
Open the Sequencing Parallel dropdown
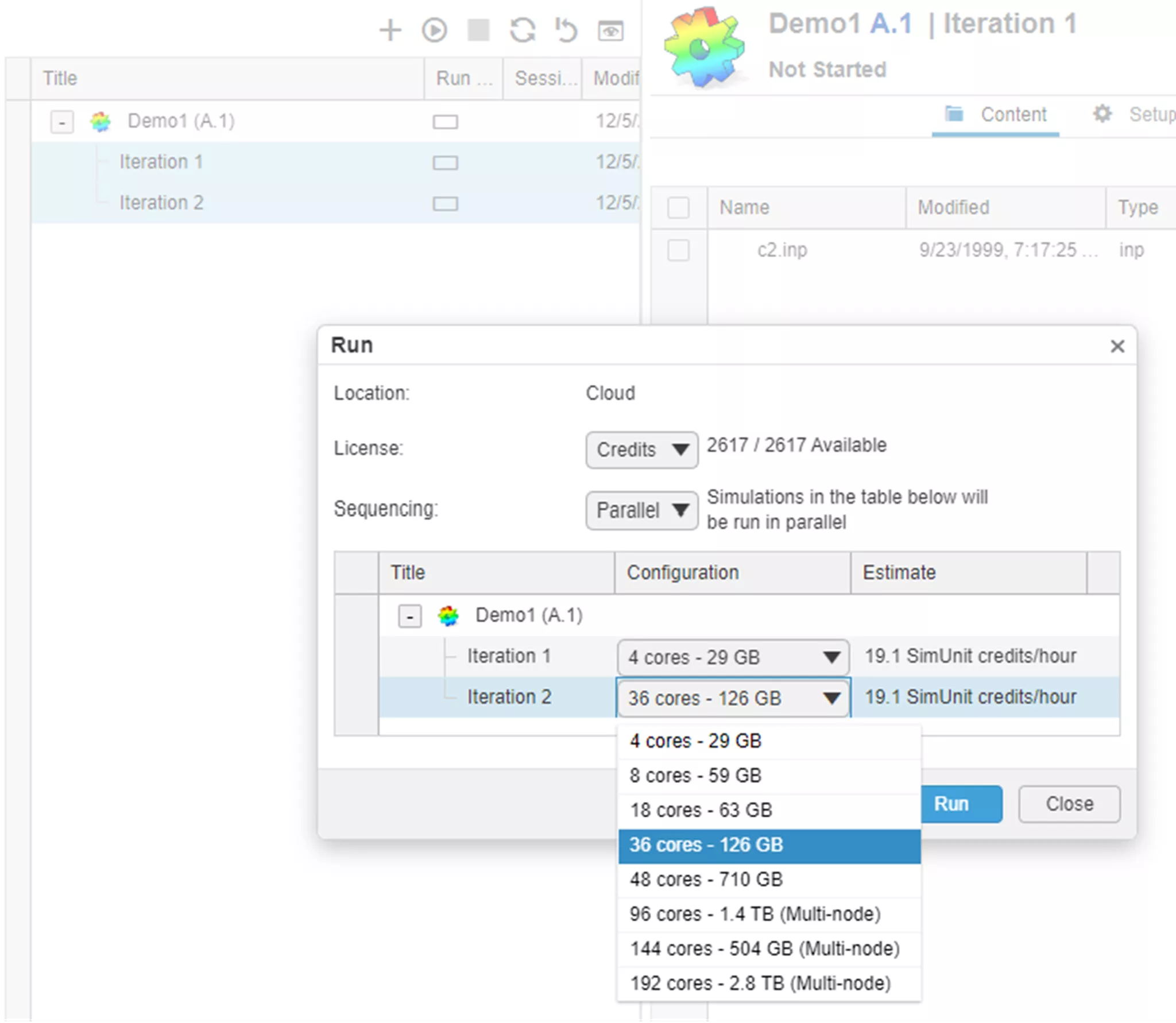[642, 510]
